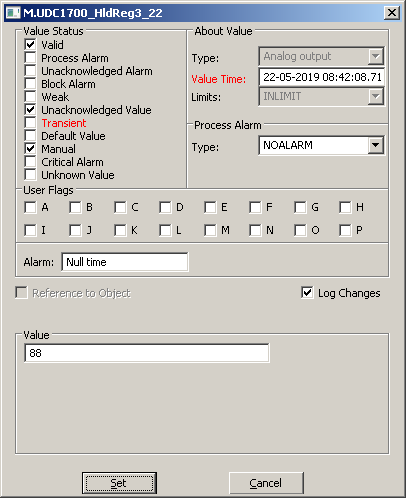Image resolution: width=406 pixels, height=498 pixels.
Task: Check user flag A
Action: tap(30, 207)
